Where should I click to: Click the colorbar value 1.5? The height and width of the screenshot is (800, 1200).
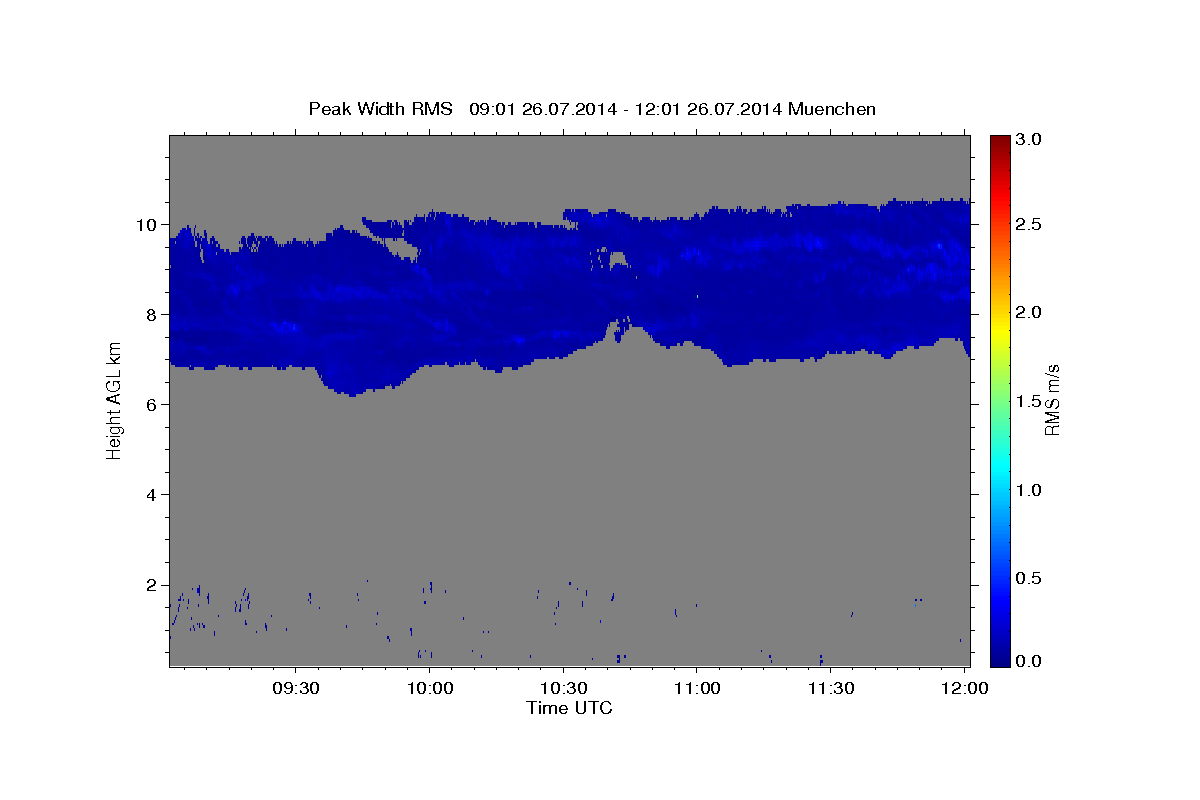[x=1028, y=401]
